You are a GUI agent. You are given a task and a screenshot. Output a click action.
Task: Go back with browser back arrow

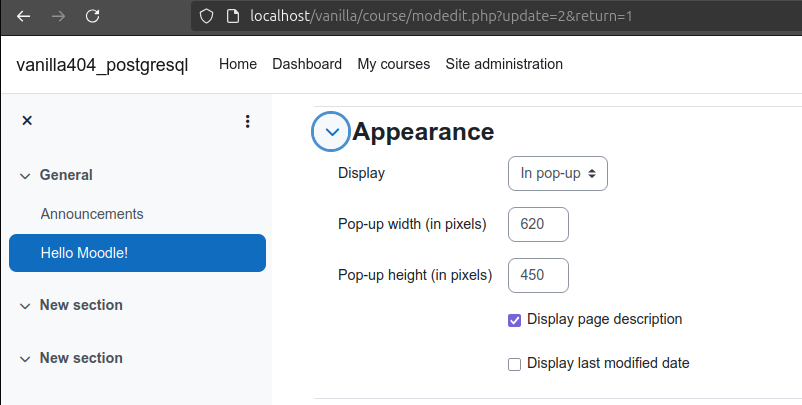pyautogui.click(x=24, y=16)
